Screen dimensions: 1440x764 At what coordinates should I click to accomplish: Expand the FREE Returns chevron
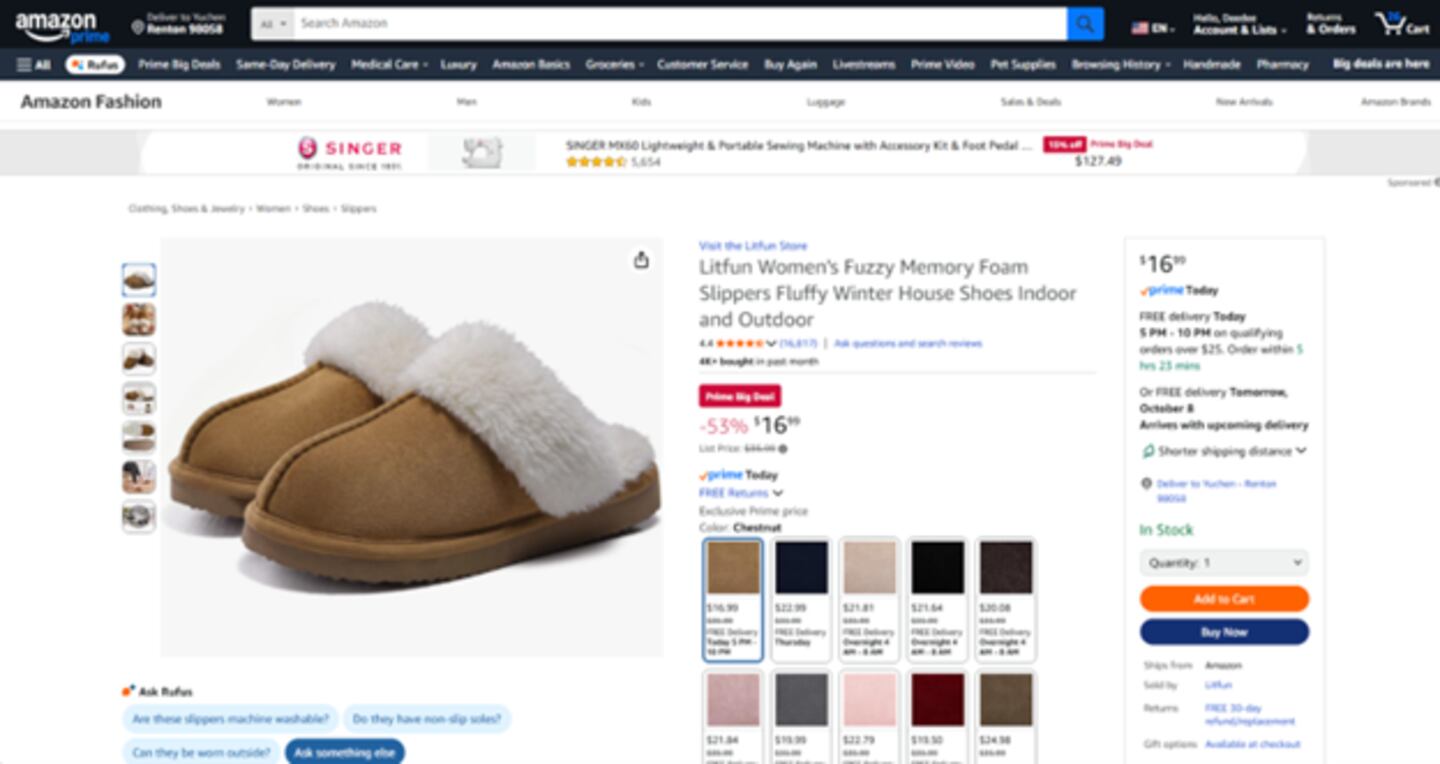pos(778,493)
